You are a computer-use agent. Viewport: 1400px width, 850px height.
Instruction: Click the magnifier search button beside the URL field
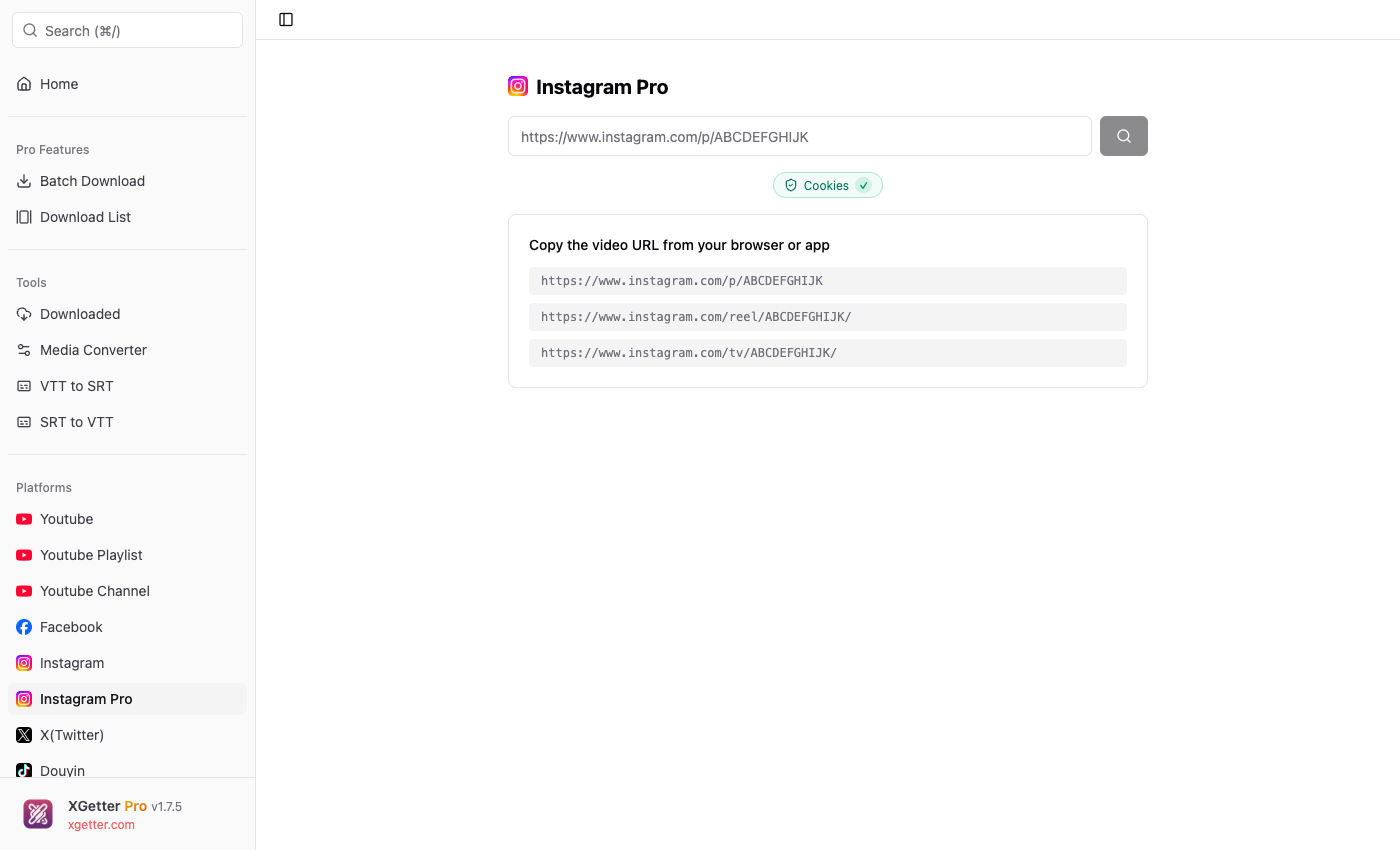click(x=1124, y=136)
